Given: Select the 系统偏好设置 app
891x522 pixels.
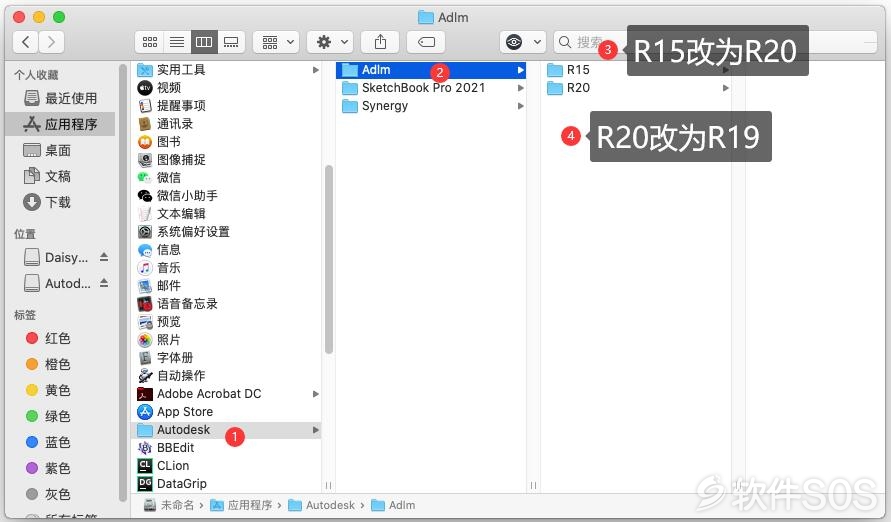Looking at the screenshot, I should (x=227, y=232).
